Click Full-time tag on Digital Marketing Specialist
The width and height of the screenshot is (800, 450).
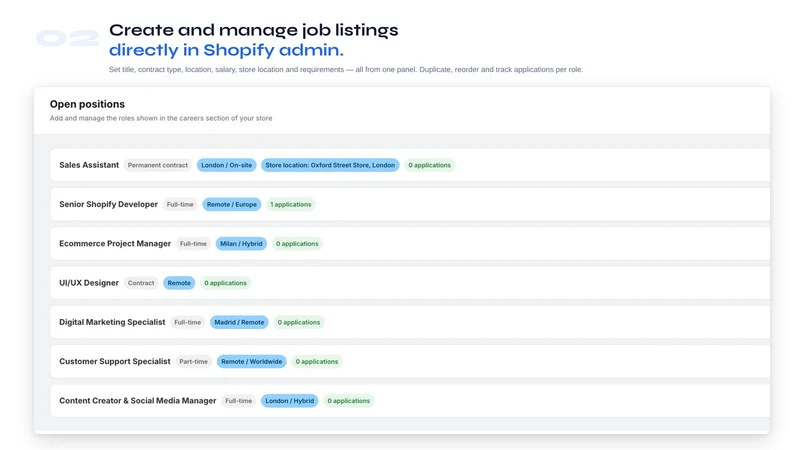coord(188,322)
